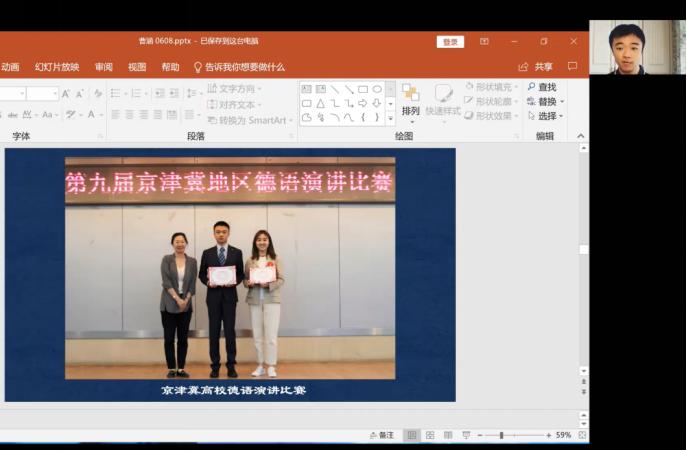This screenshot has height=450, width=687.
Task: Open the 排列 (Arrange) menu
Action: [410, 100]
